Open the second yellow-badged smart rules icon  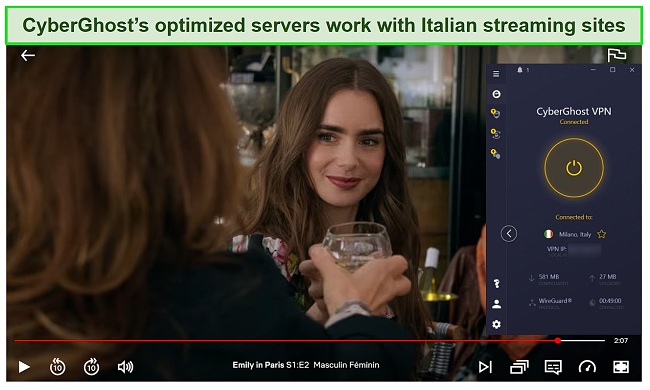coord(495,133)
